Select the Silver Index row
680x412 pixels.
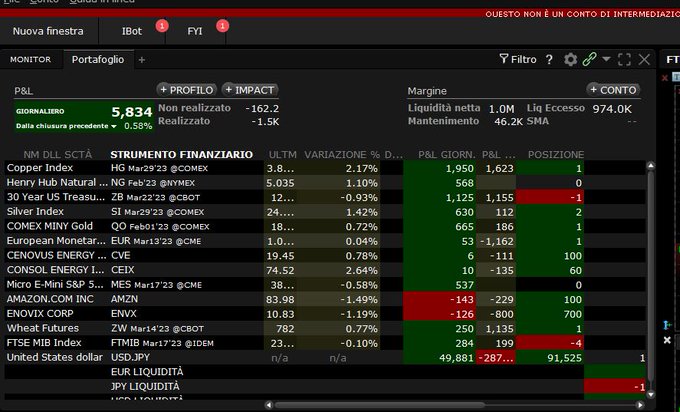[x=325, y=212]
